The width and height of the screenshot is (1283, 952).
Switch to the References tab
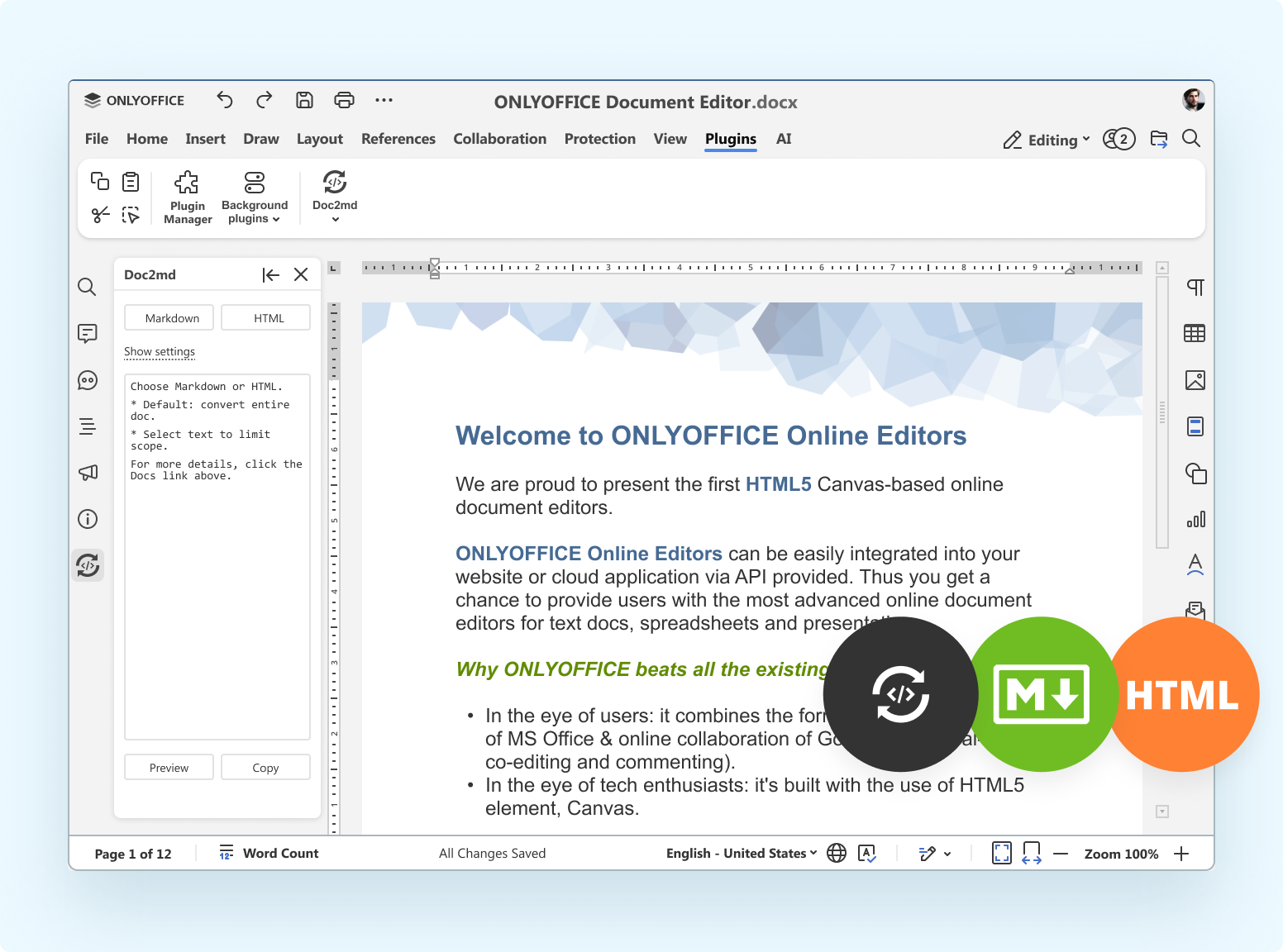[x=398, y=139]
